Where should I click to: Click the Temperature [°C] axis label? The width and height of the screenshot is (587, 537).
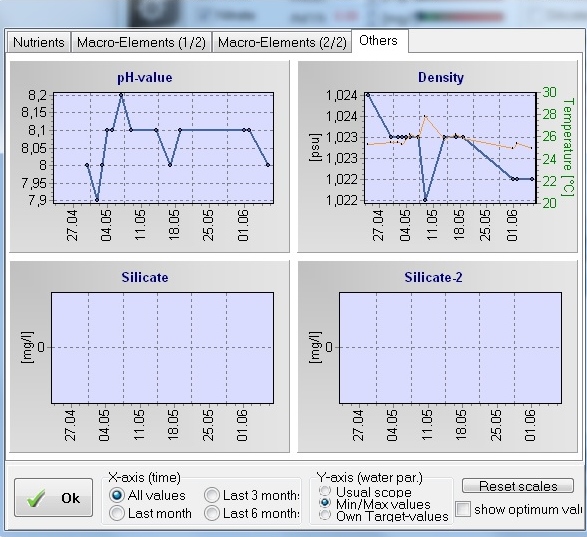[x=568, y=147]
